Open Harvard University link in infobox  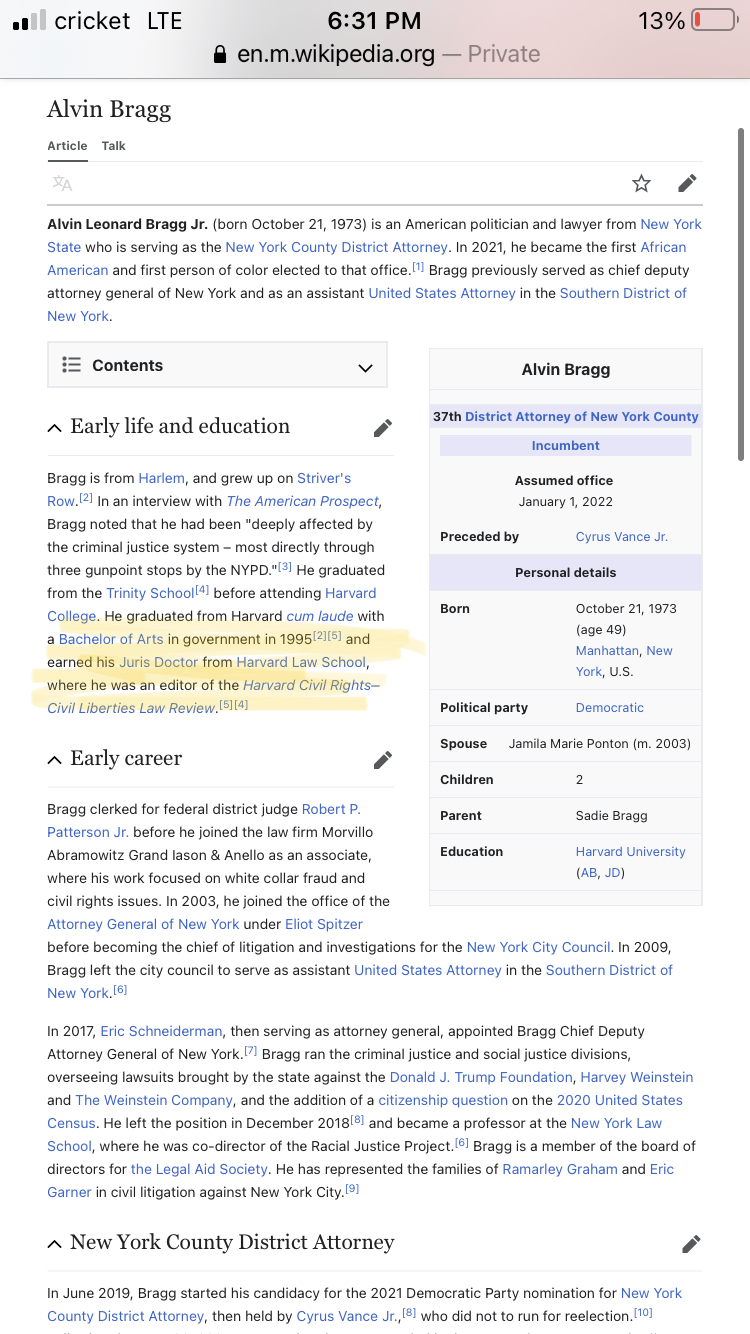(x=631, y=852)
